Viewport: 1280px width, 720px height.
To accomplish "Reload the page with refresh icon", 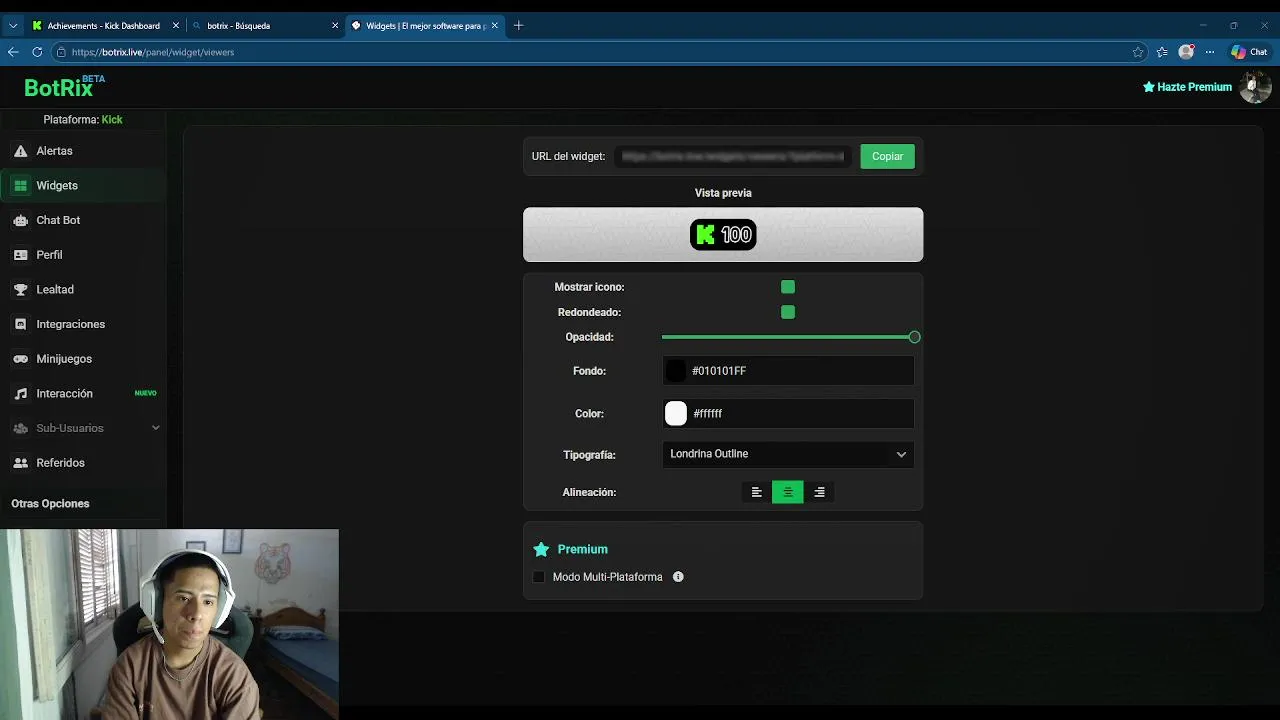I will coord(37,52).
